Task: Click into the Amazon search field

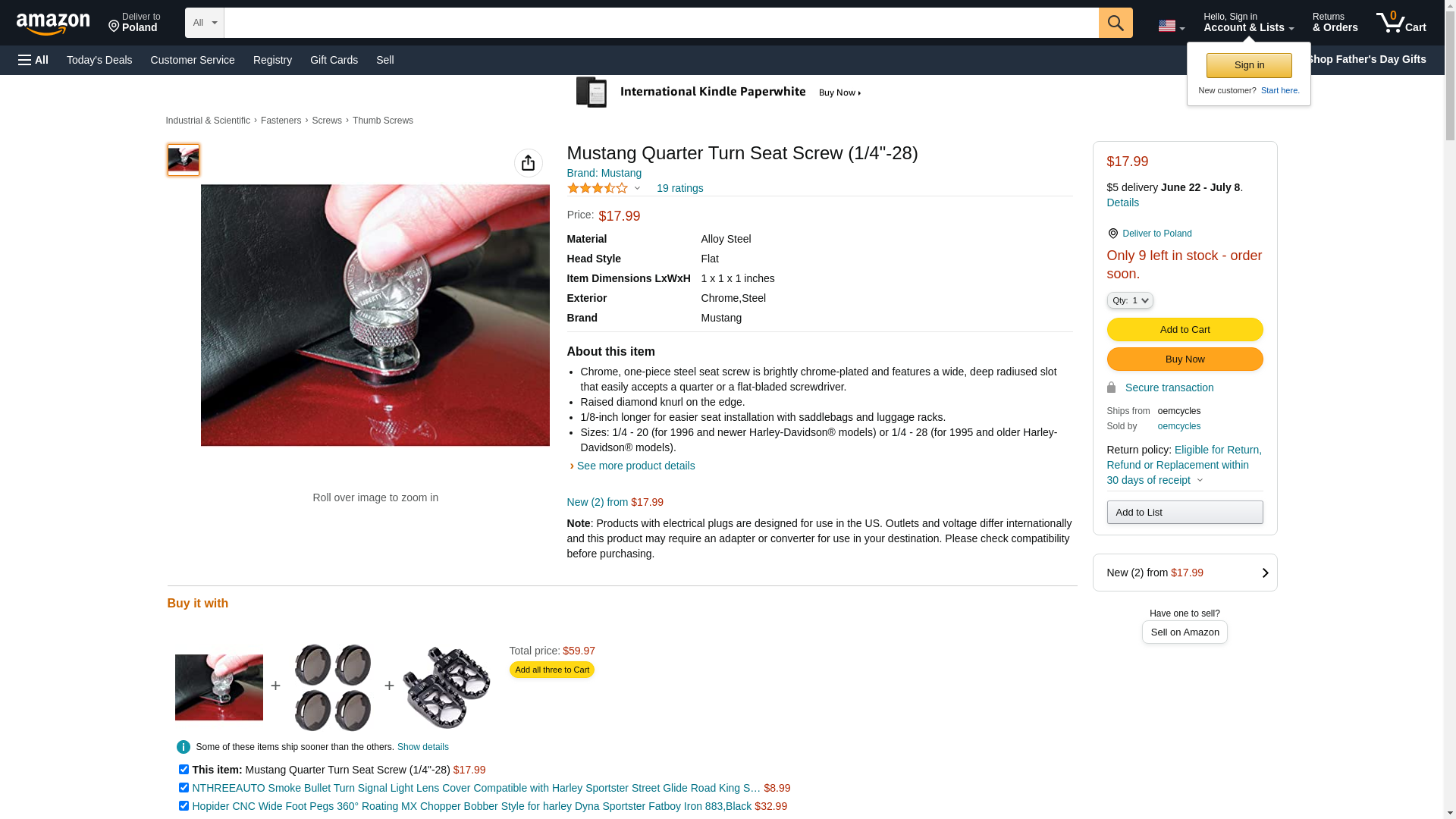Action: click(660, 23)
